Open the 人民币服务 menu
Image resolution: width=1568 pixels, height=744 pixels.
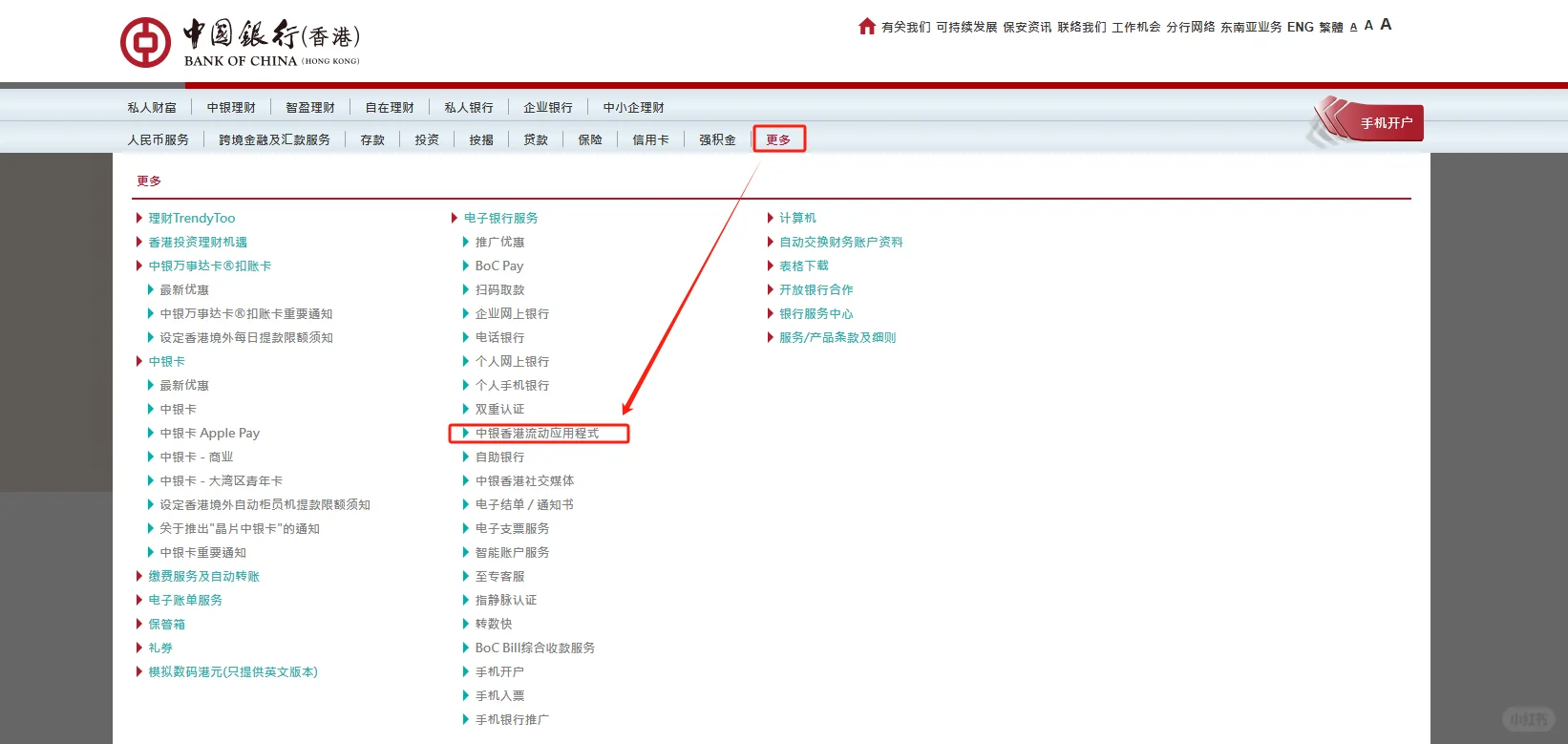159,140
